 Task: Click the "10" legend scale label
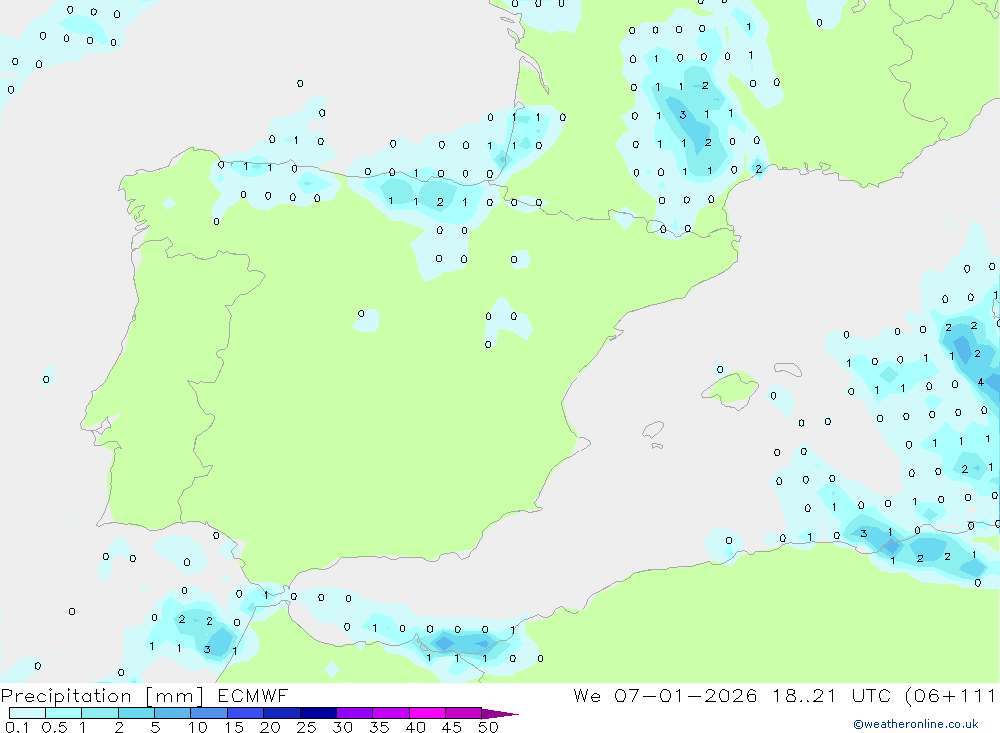click(x=198, y=727)
